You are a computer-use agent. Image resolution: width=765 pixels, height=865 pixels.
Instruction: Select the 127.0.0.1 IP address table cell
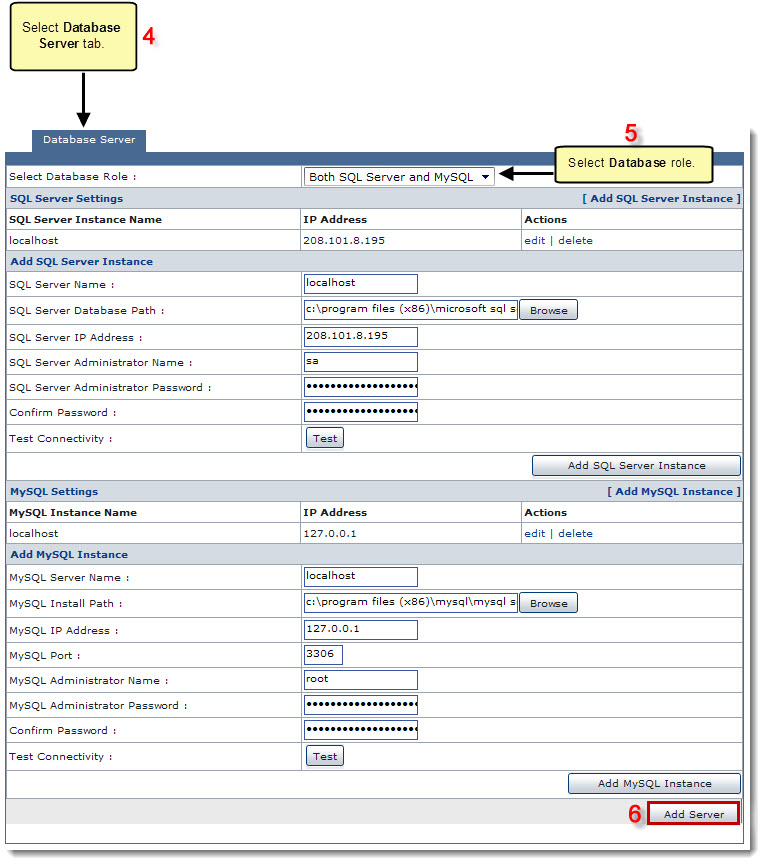pyautogui.click(x=411, y=533)
